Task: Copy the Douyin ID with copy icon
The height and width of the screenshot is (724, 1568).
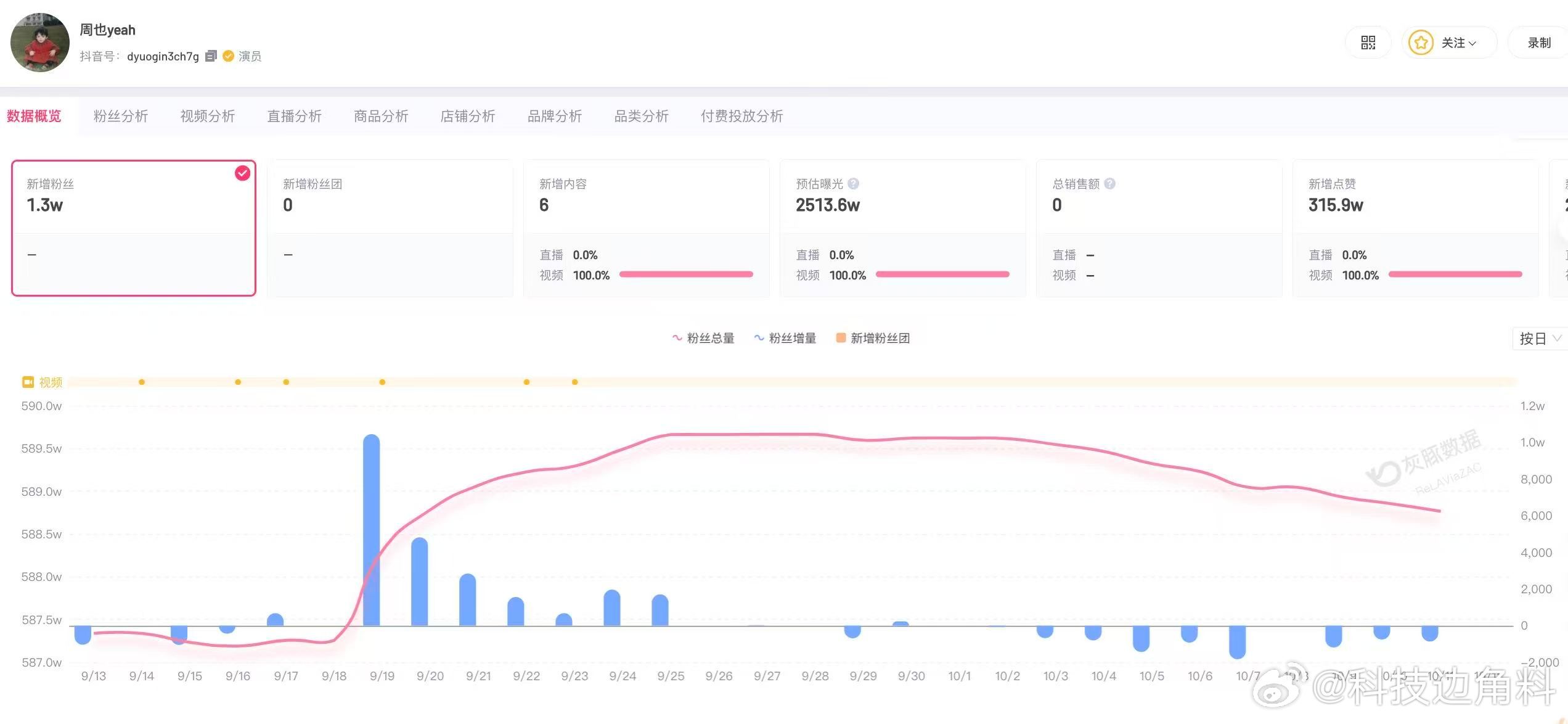Action: 211,56
